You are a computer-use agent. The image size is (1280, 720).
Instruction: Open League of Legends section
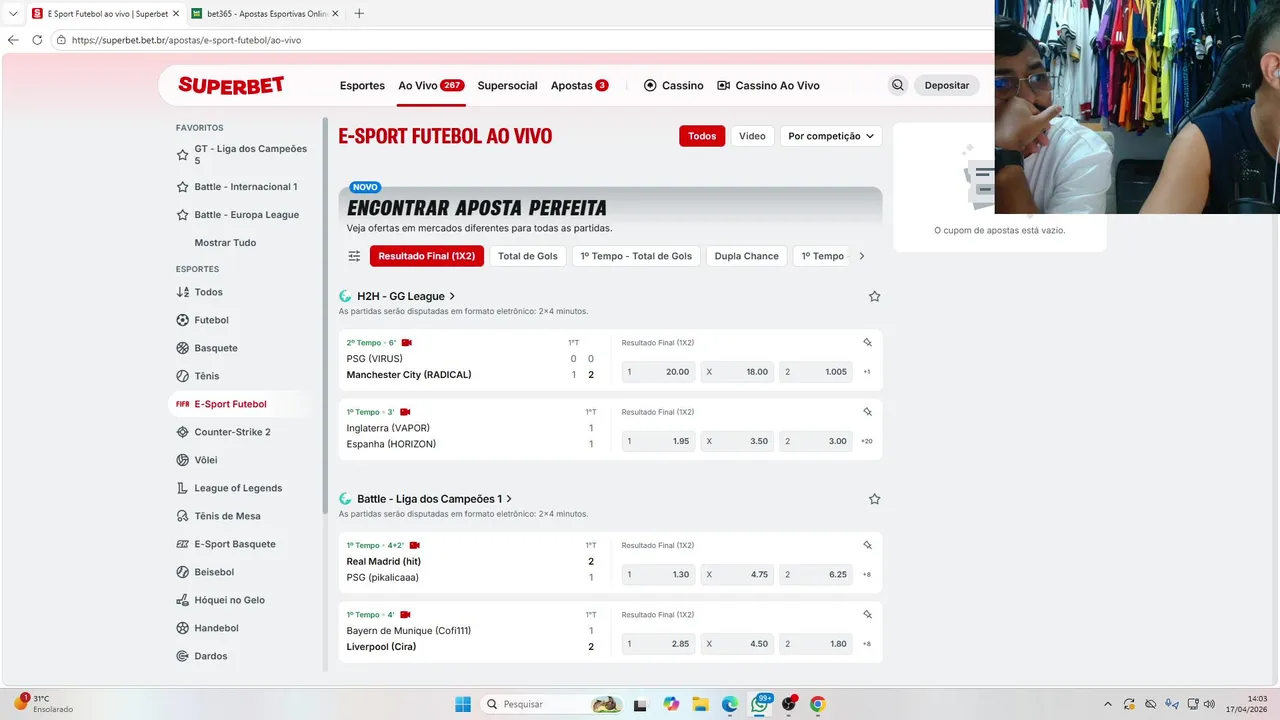238,488
